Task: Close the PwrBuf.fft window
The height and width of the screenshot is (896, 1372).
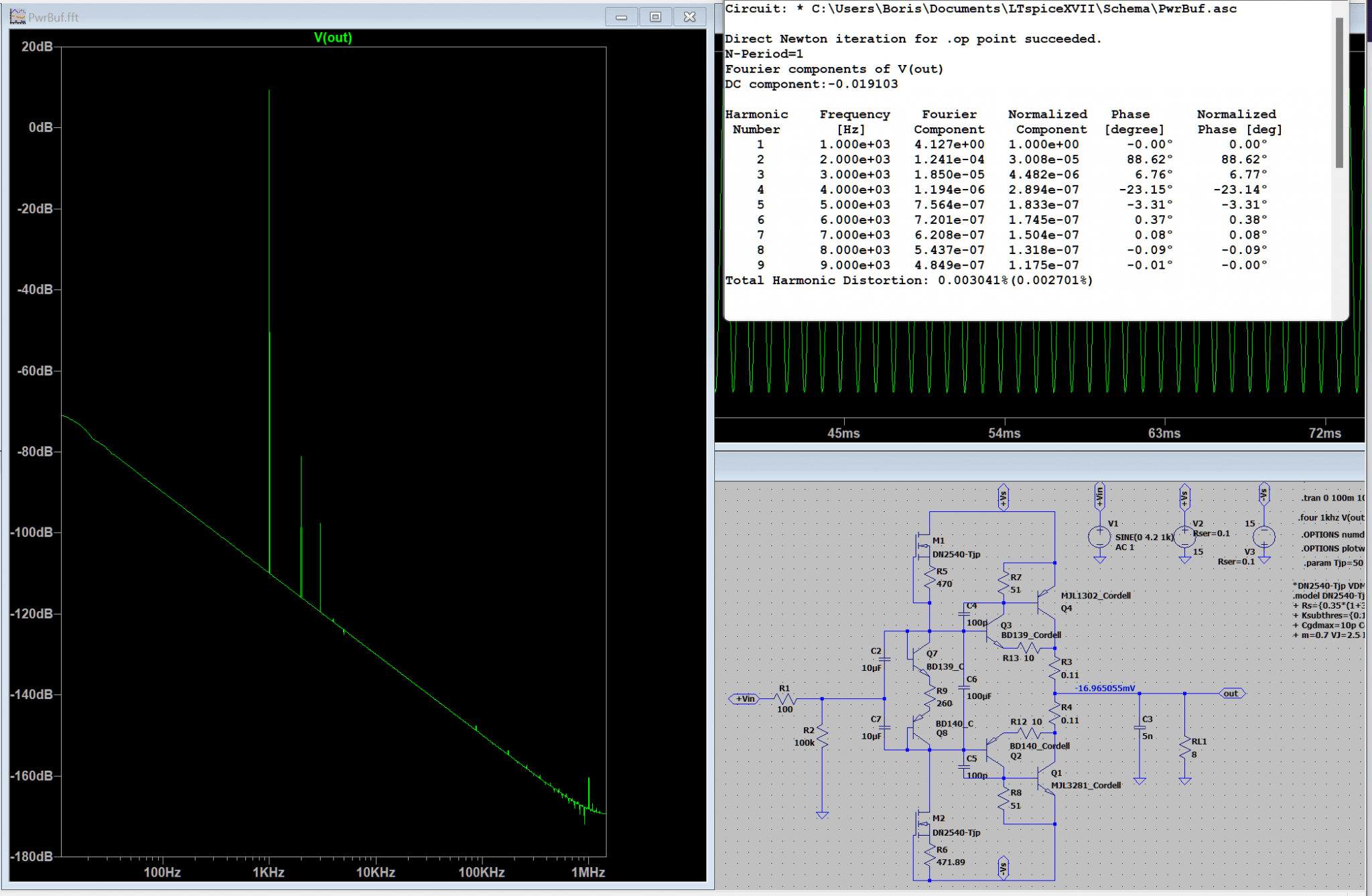Action: pos(689,17)
